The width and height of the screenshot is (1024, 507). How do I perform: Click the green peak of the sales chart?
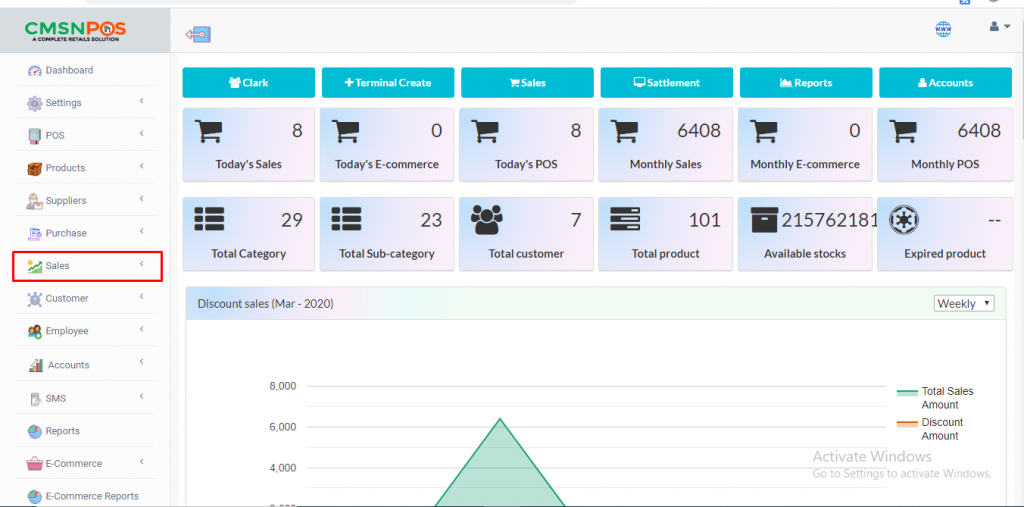click(500, 419)
